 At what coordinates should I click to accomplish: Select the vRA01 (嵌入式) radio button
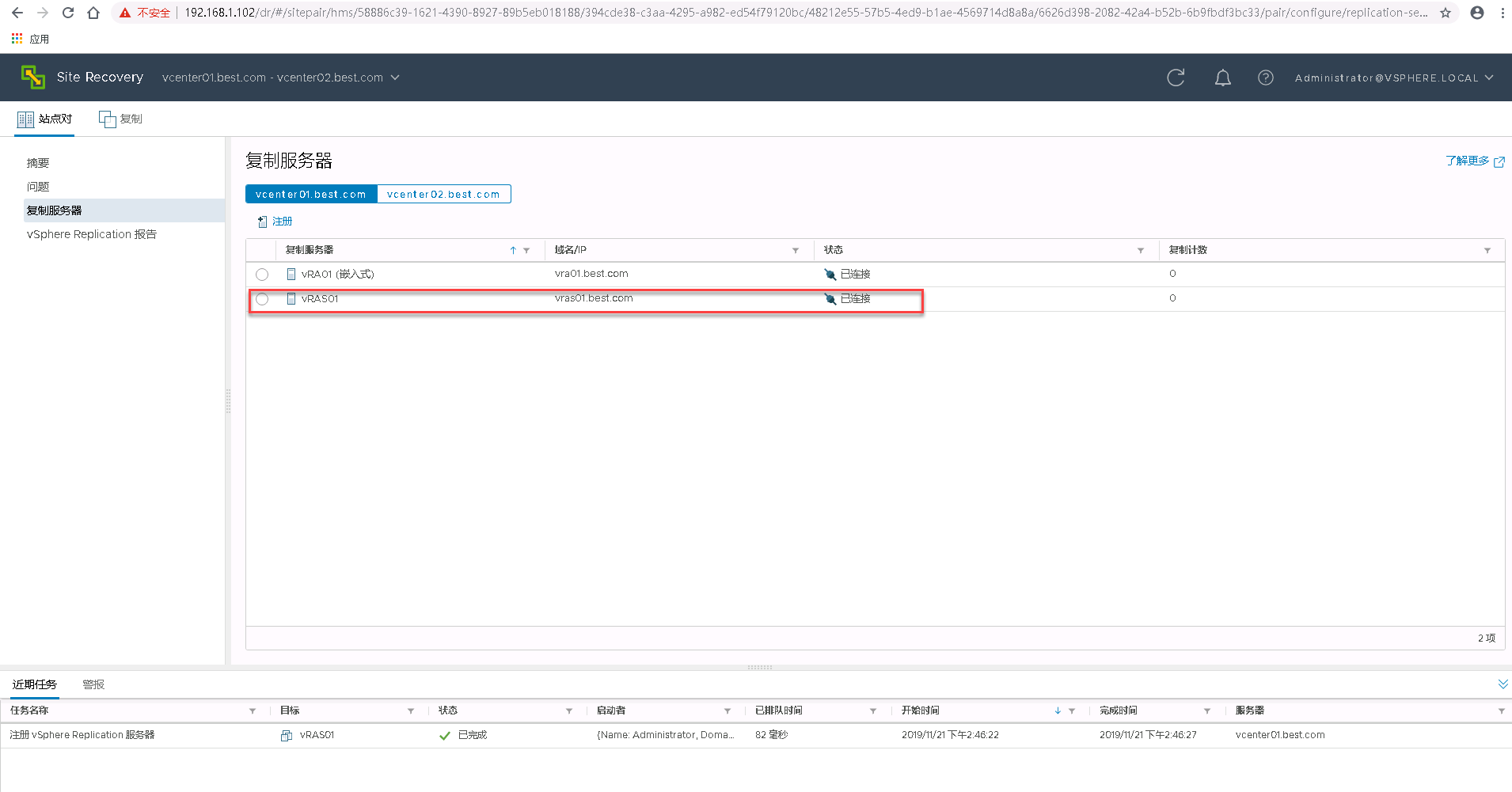pos(262,275)
